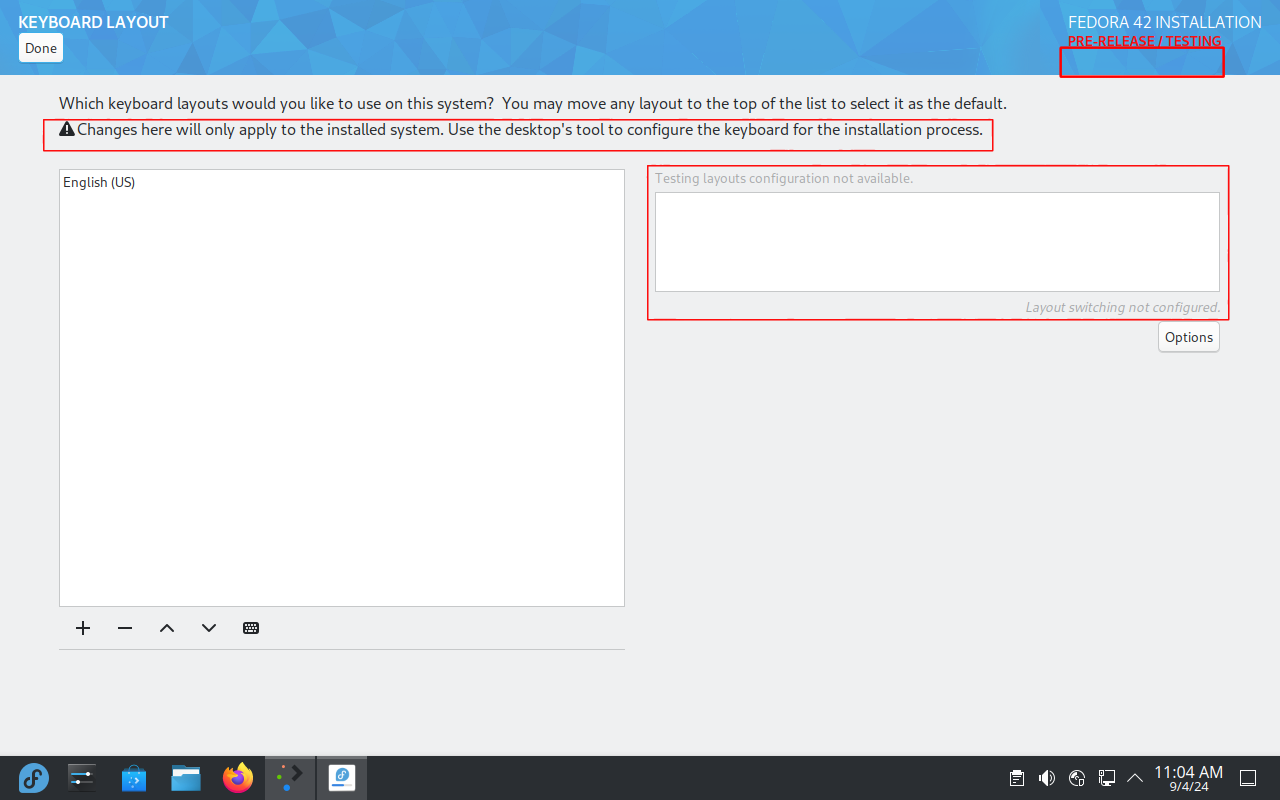Open the clock showing 11:04 AM
Viewport: 1280px width, 800px height.
point(1188,778)
